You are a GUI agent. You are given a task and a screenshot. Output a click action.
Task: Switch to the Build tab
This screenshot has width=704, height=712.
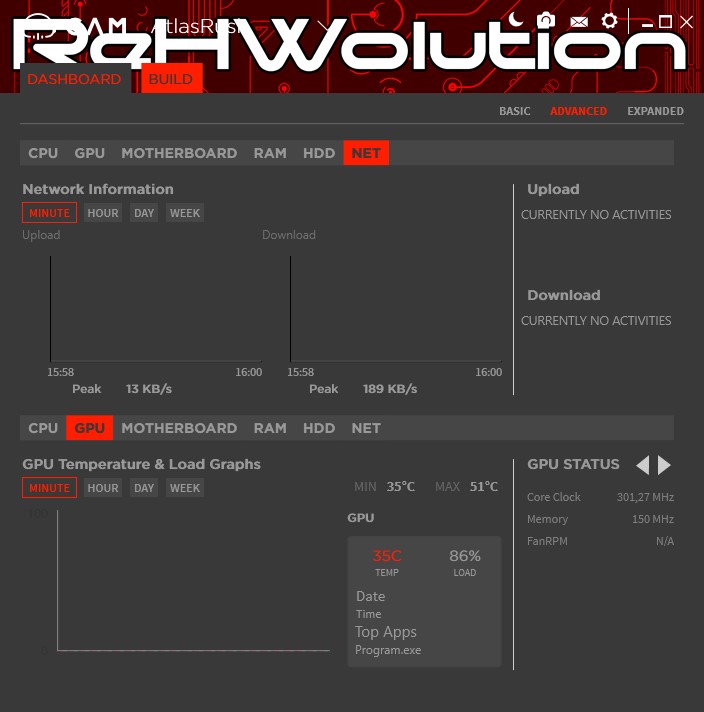171,79
